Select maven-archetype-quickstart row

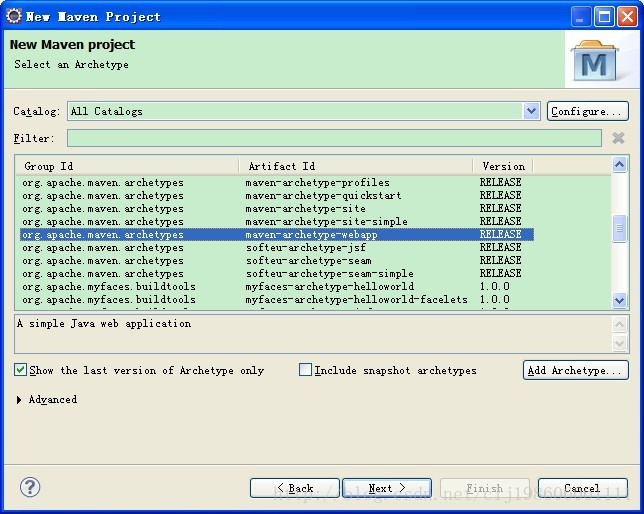pyautogui.click(x=277, y=196)
